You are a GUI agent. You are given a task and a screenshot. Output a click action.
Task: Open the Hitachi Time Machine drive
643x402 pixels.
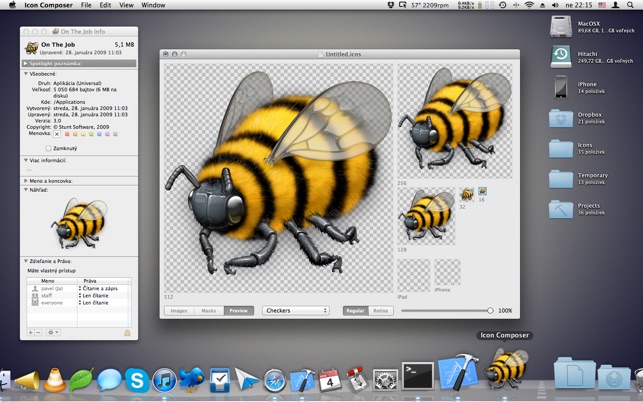coord(561,57)
